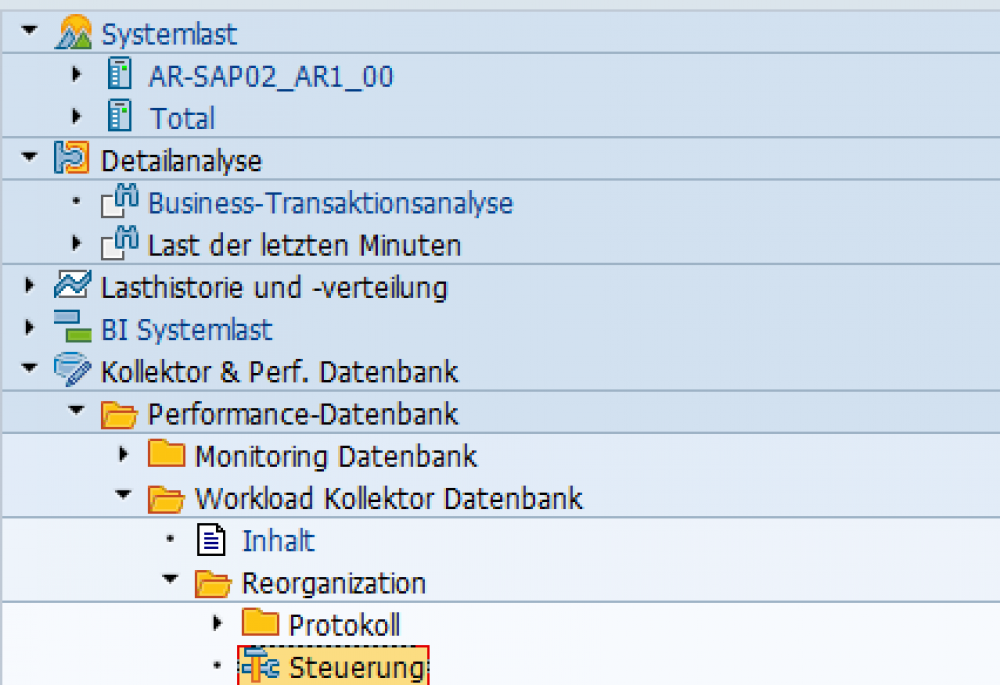Collapse the Systemlast tree node
The height and width of the screenshot is (685, 1000).
tap(29, 30)
